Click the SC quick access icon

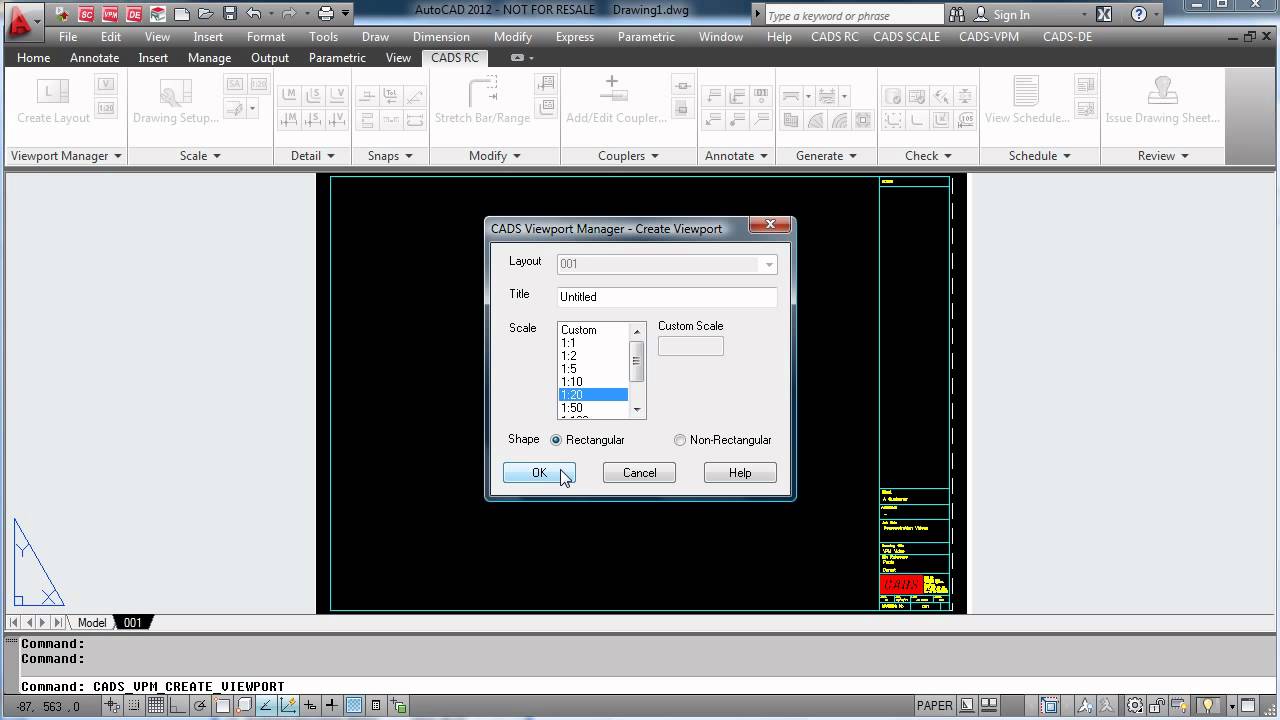(x=86, y=14)
